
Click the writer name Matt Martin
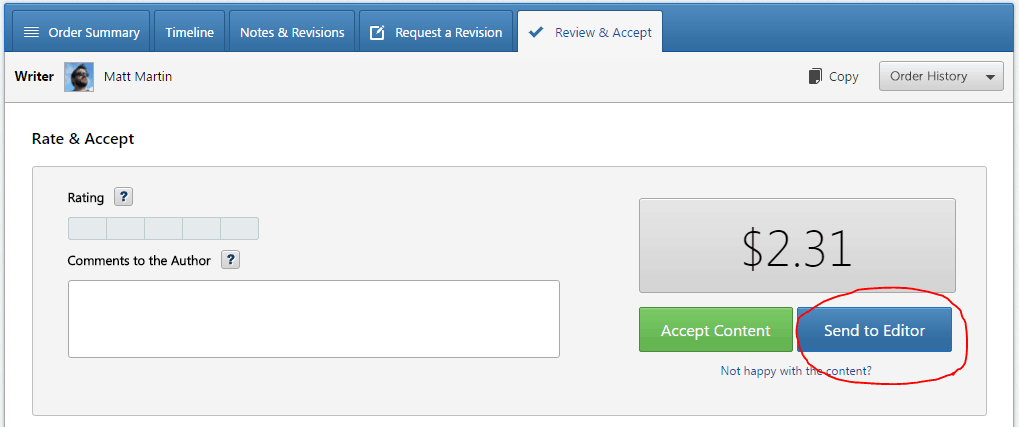click(x=138, y=76)
